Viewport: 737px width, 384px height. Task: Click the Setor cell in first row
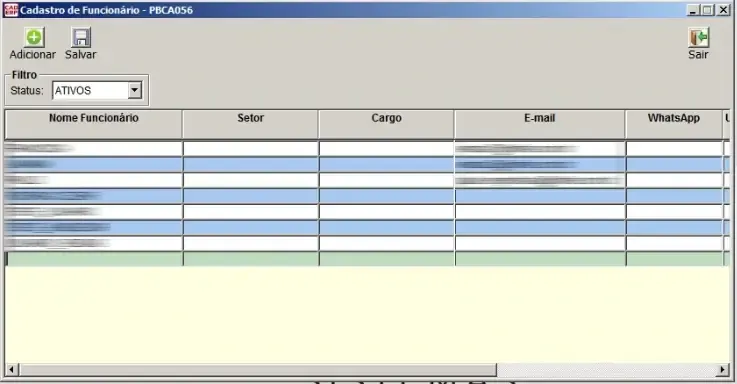click(x=251, y=149)
